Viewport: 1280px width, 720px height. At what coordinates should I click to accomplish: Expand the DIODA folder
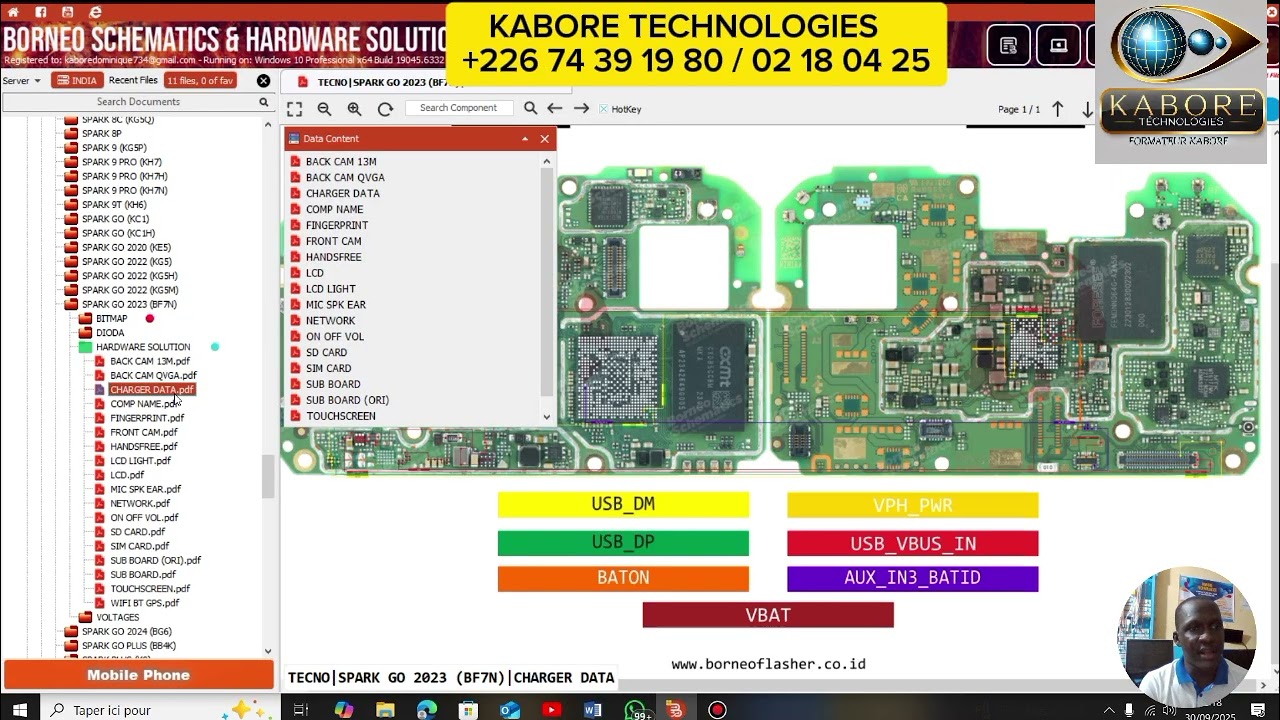tap(110, 333)
